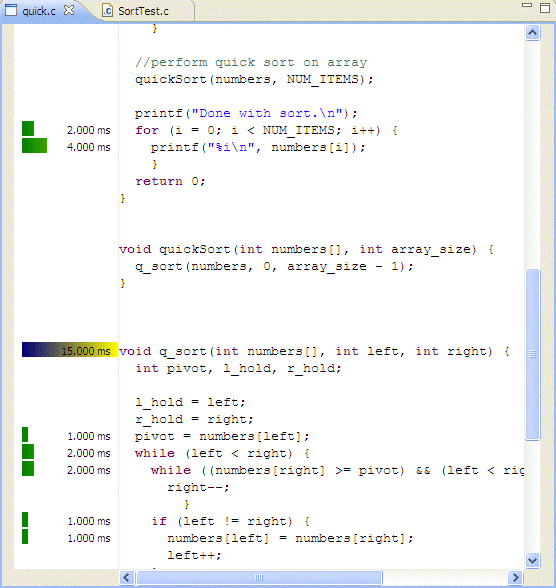Click the return 0; line
This screenshot has height=588, width=556.
pyautogui.click(x=170, y=181)
